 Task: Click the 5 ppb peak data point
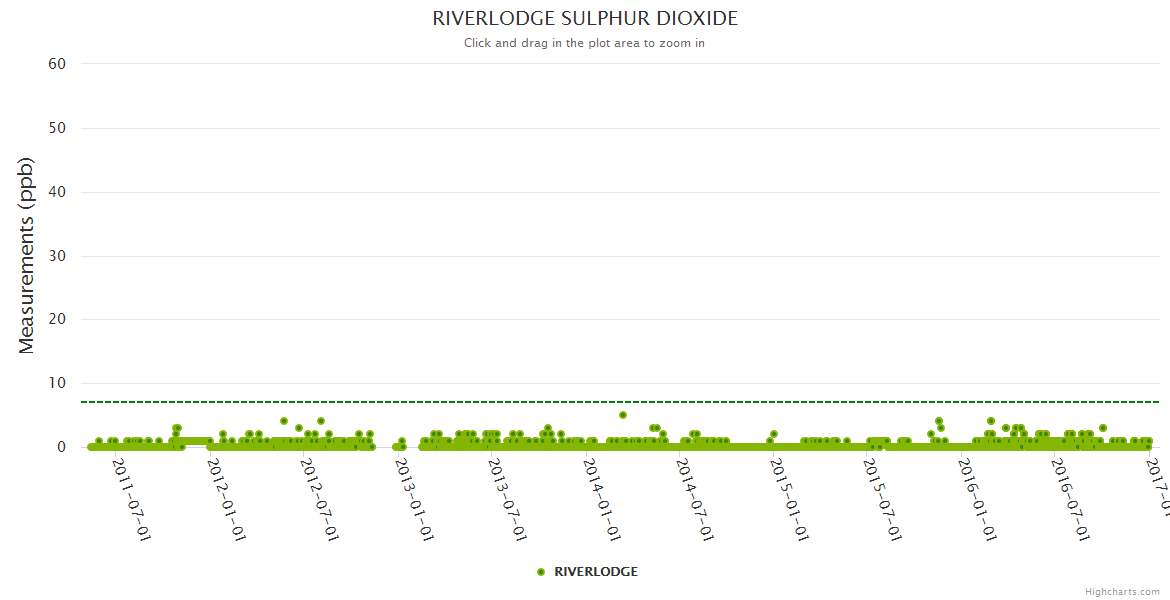pyautogui.click(x=623, y=415)
